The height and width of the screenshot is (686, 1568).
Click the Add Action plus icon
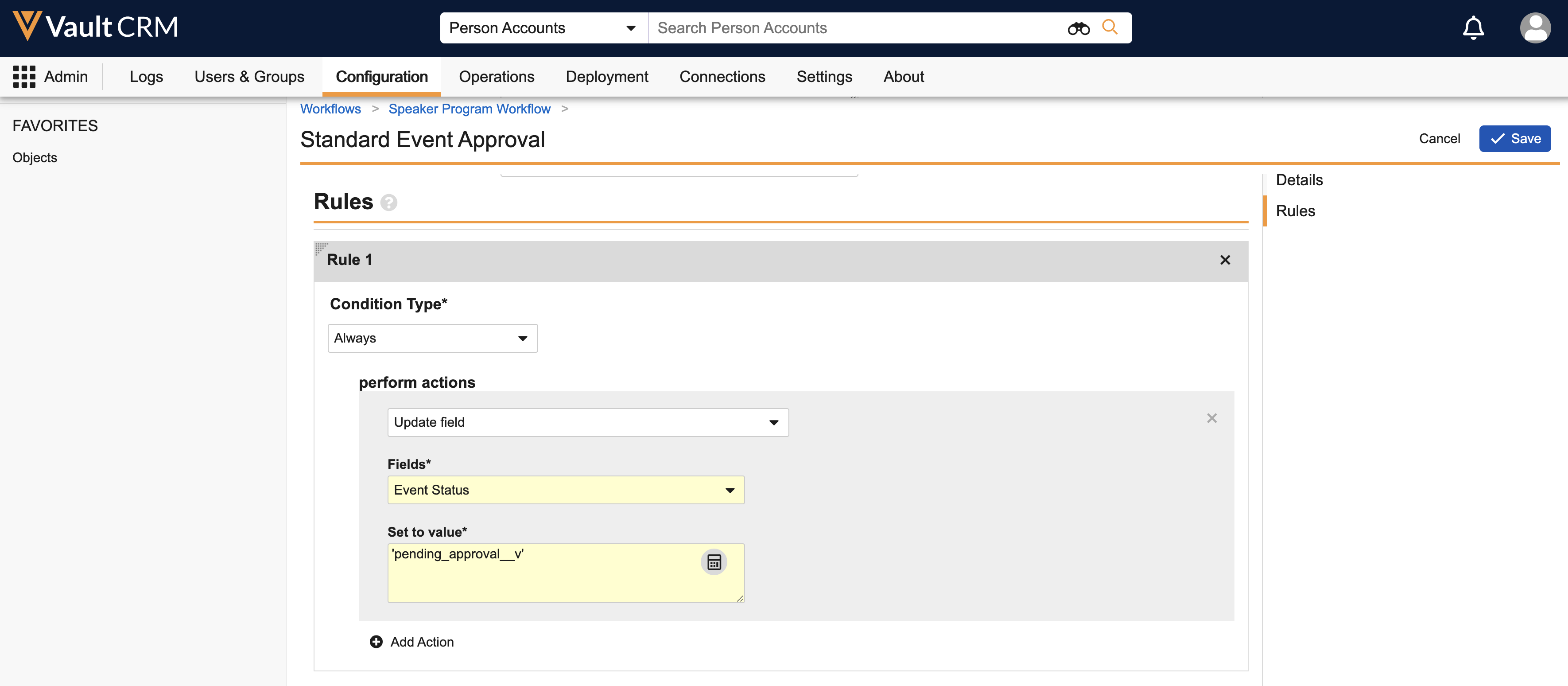[x=376, y=642]
